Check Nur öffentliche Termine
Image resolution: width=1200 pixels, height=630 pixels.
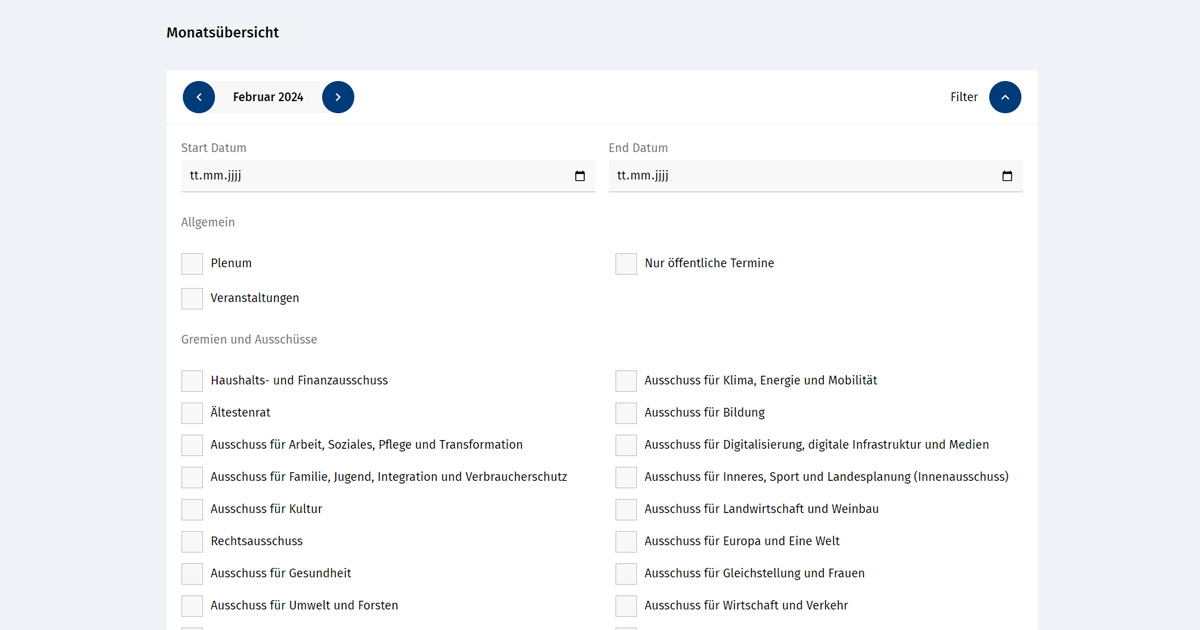click(626, 264)
